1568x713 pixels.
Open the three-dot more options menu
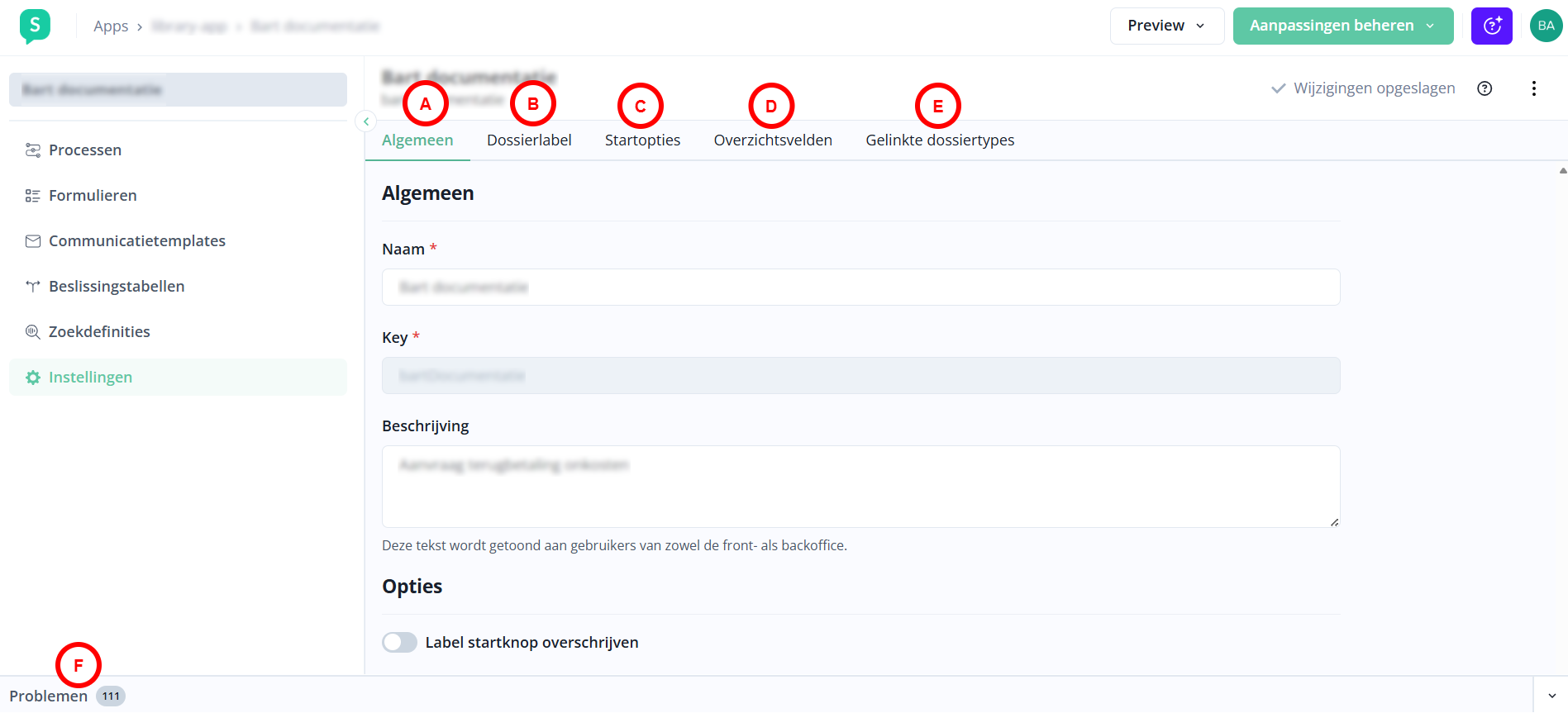1533,88
